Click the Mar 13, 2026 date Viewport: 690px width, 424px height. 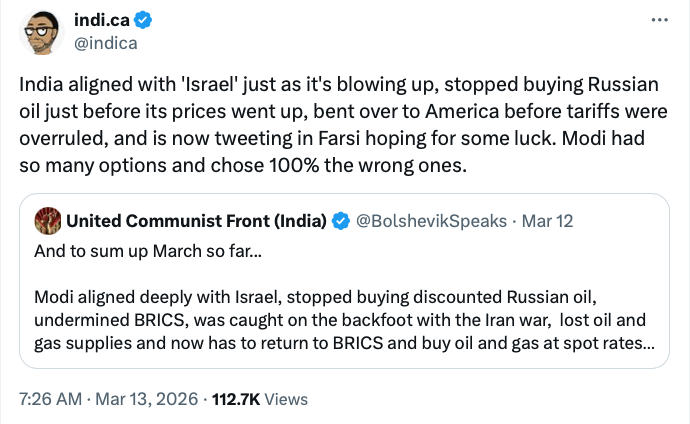[x=150, y=399]
